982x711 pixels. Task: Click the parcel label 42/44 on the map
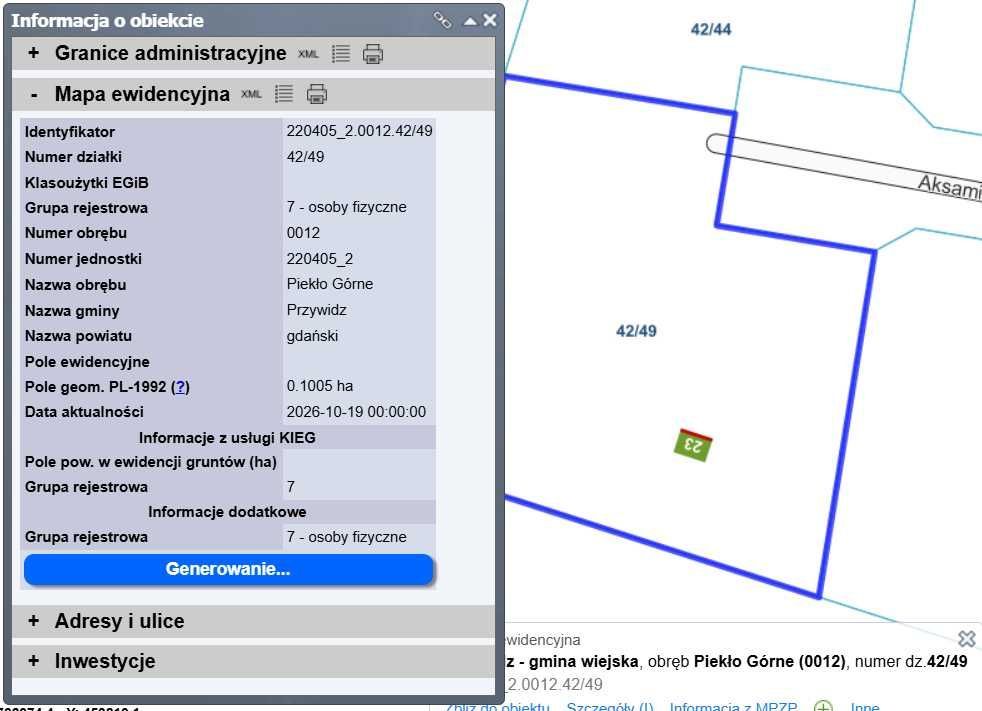(x=711, y=29)
